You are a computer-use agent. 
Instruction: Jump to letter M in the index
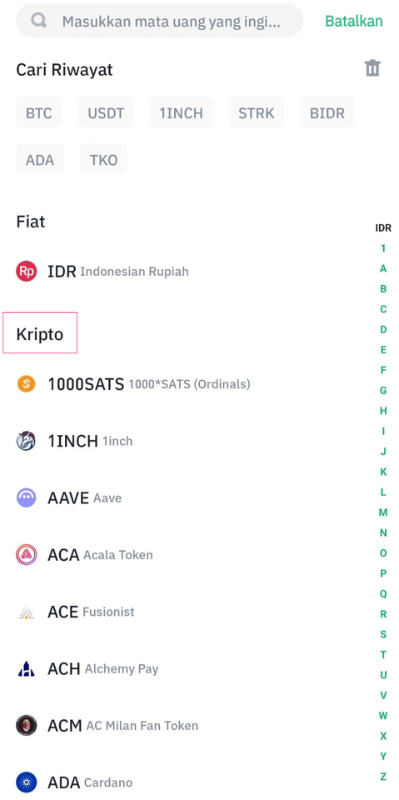pos(383,512)
